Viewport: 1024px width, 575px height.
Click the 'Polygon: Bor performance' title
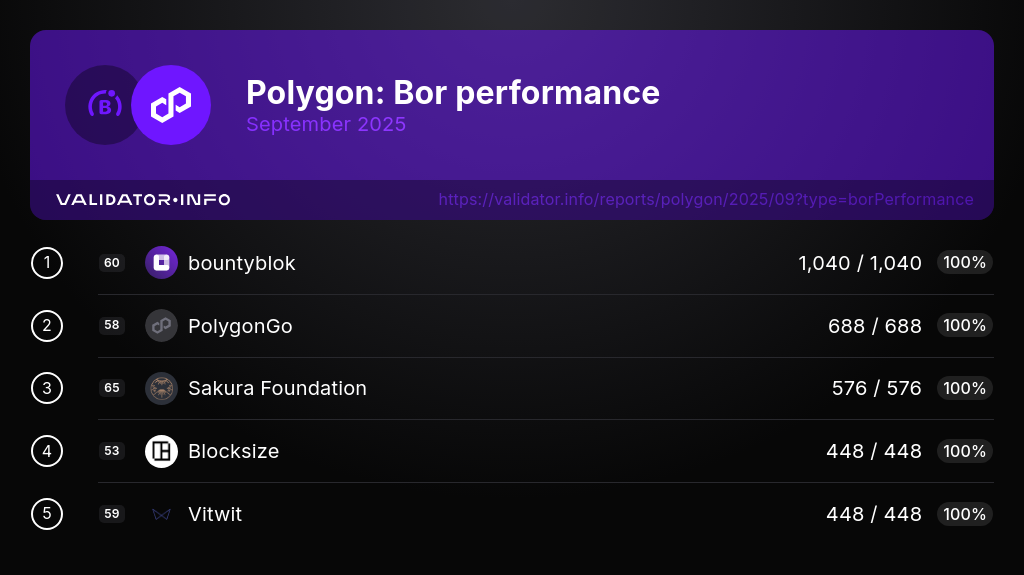tap(452, 92)
